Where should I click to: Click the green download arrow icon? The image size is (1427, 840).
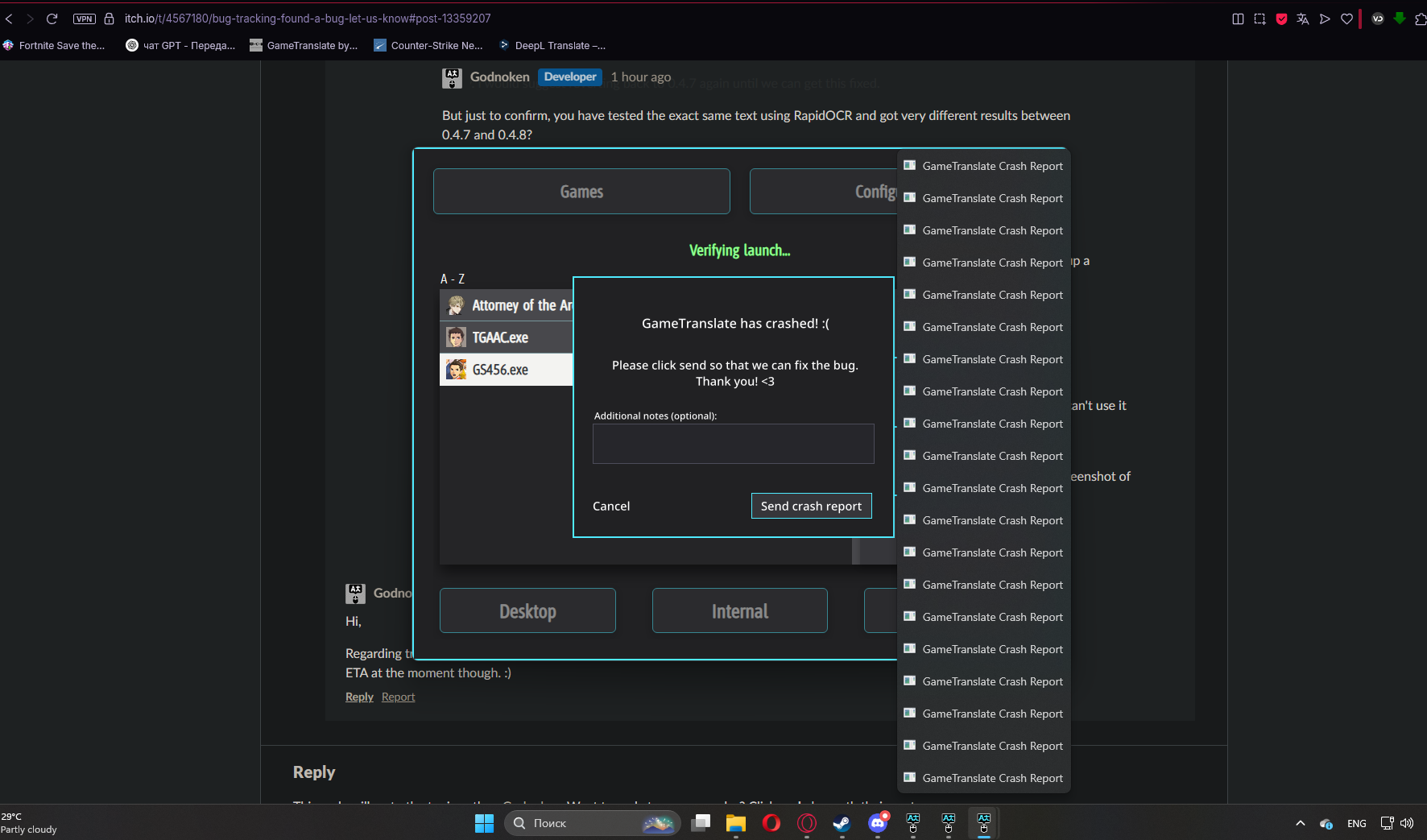click(1400, 18)
